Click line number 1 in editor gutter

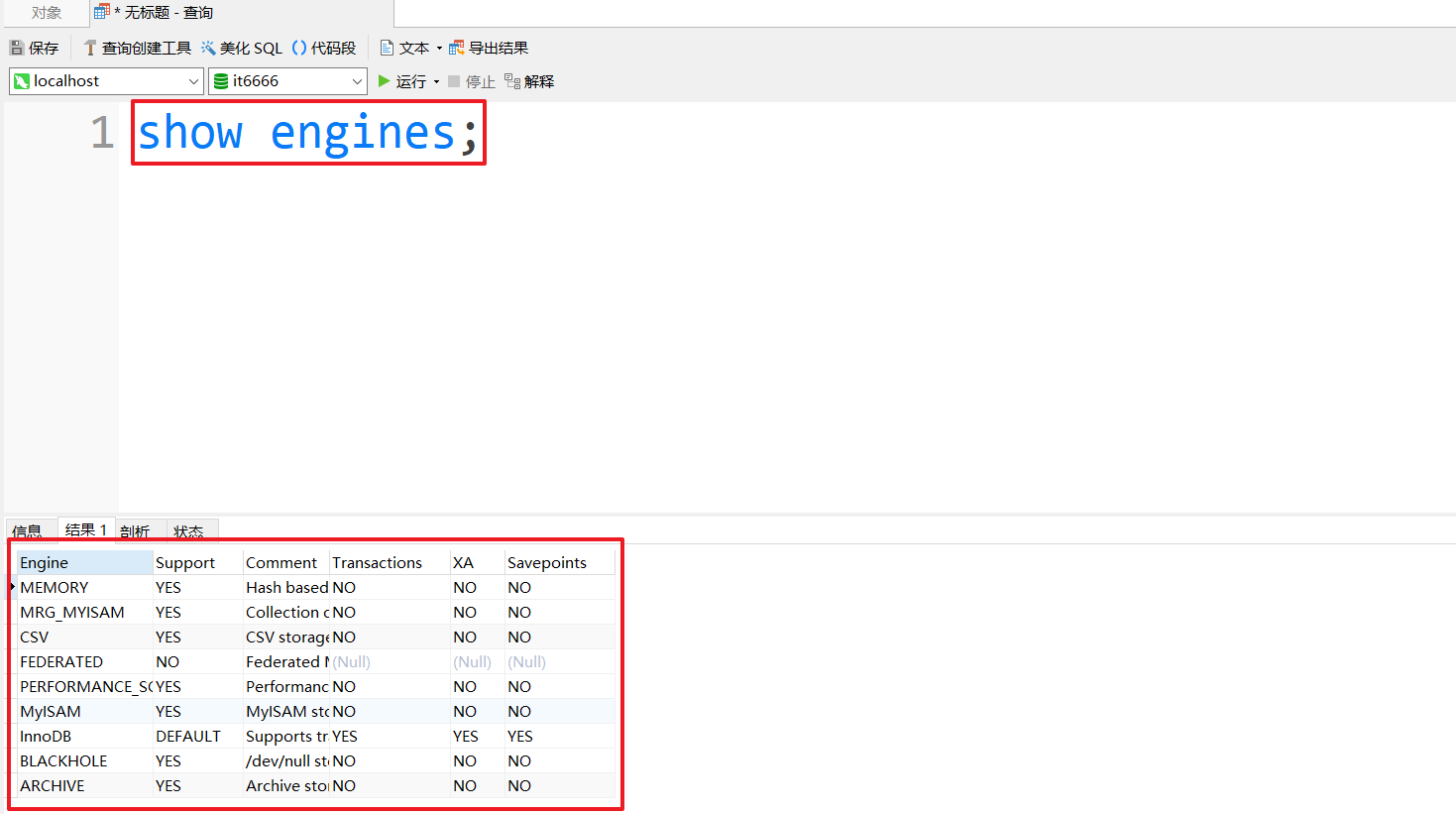click(x=102, y=133)
